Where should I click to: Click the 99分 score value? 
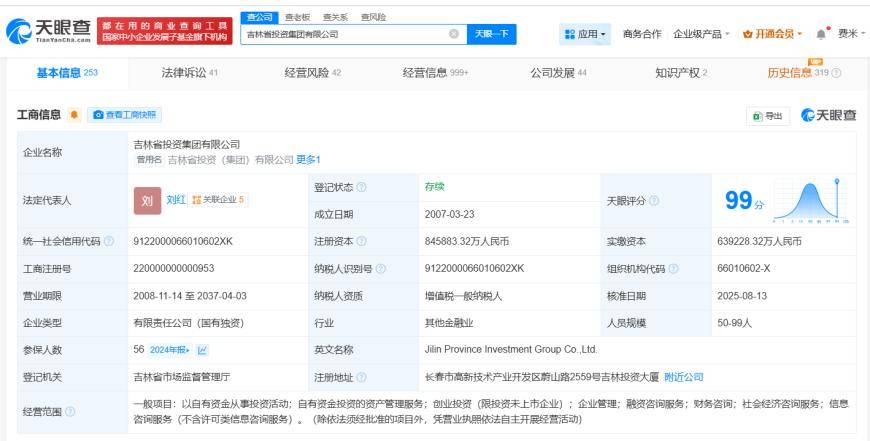pos(744,201)
